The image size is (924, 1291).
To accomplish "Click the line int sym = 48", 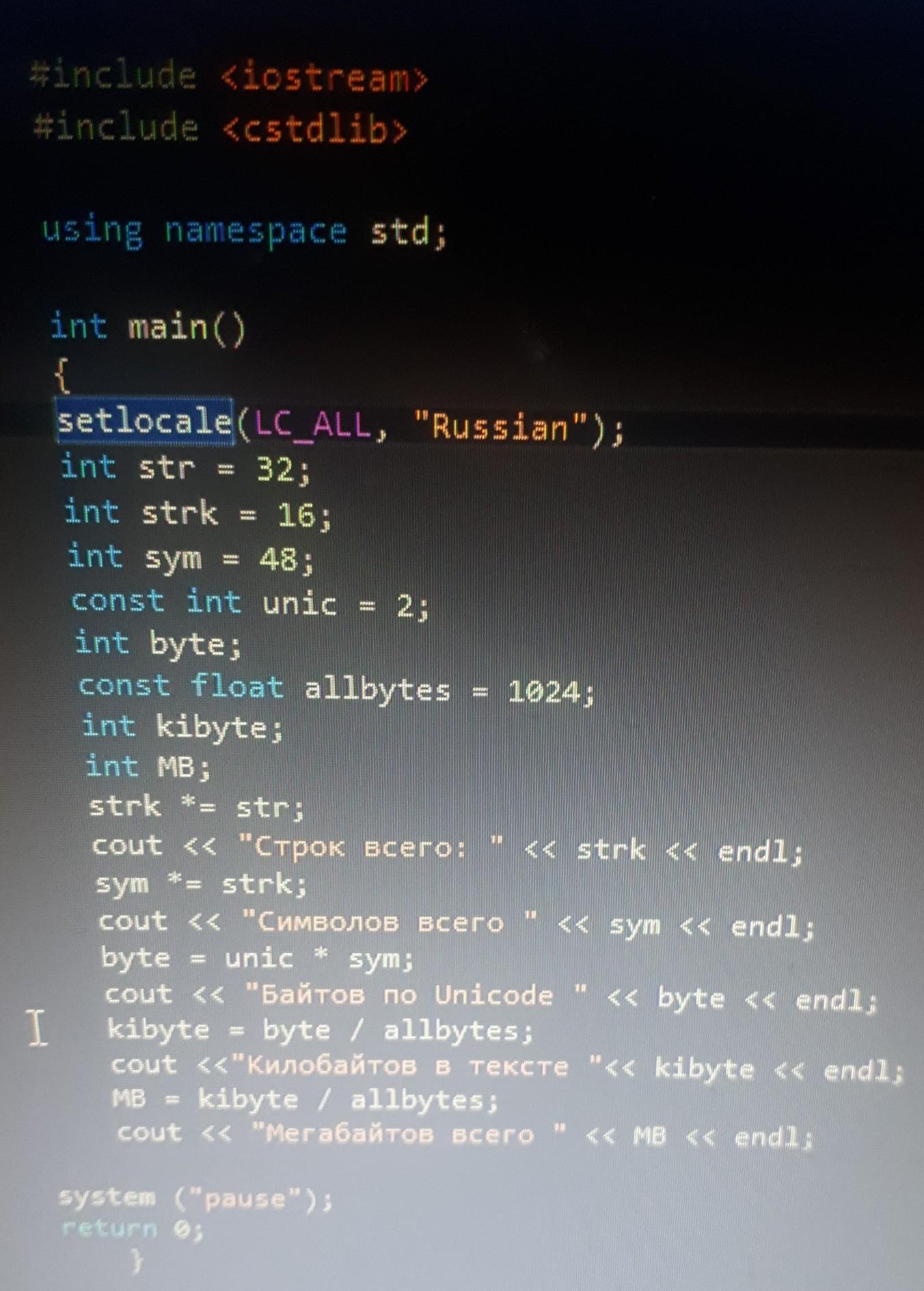I will 191,558.
